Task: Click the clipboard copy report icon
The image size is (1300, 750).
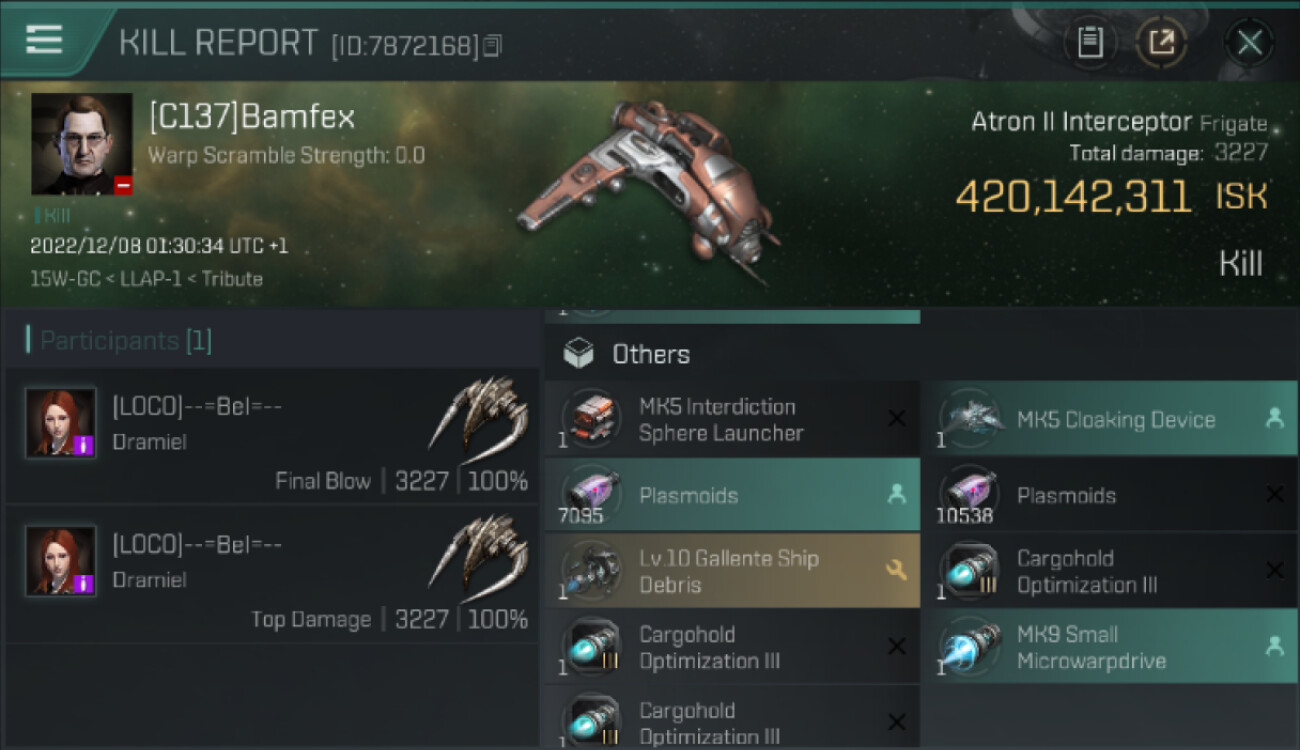Action: tap(1090, 42)
